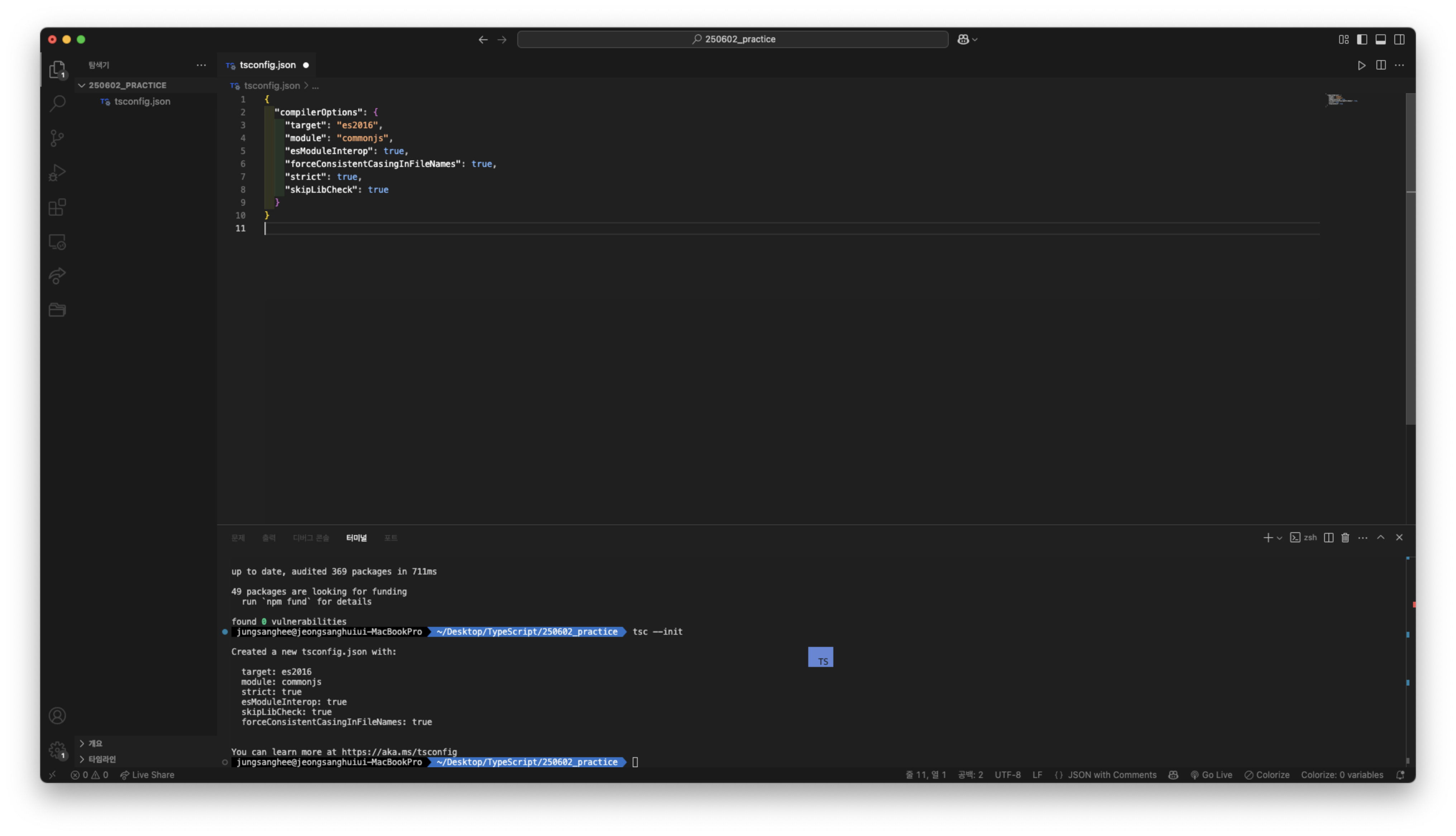Start Go Live server from status bar
1456x836 pixels.
point(1211,774)
